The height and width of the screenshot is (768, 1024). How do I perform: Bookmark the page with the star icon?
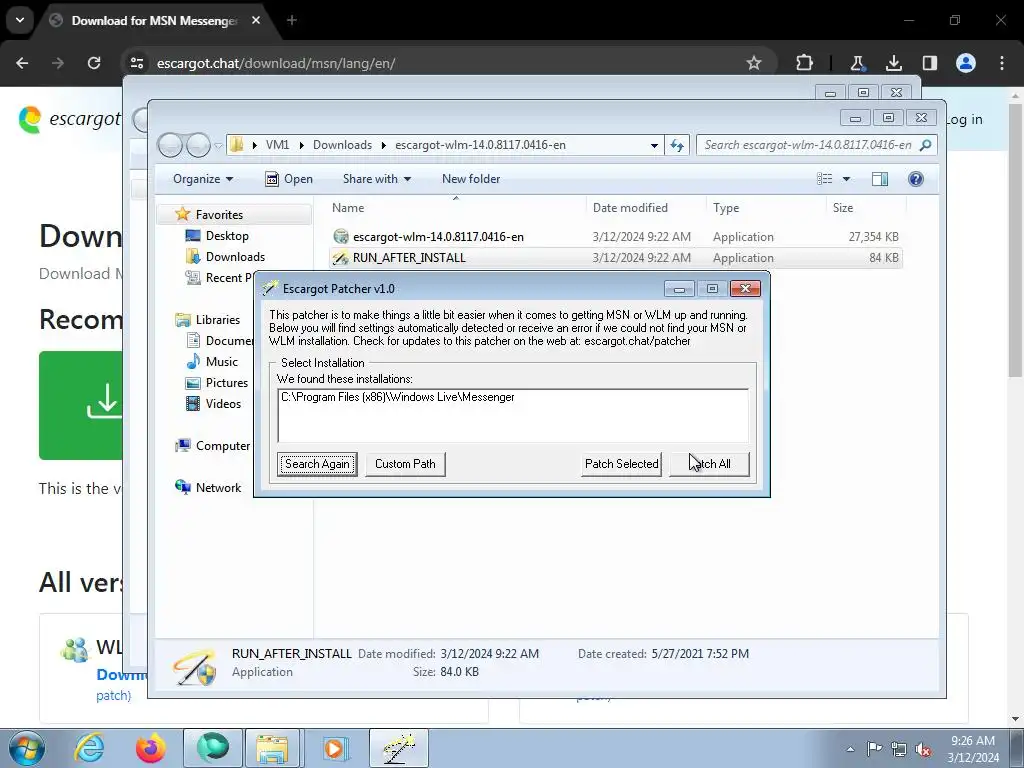754,63
